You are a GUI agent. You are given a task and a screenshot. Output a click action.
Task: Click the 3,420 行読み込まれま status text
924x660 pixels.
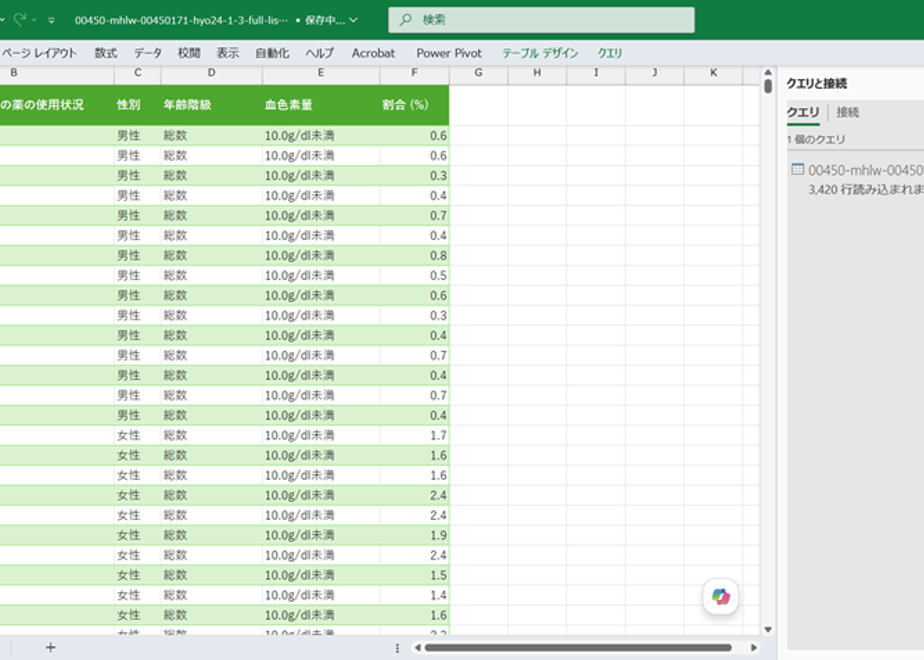[x=866, y=190]
